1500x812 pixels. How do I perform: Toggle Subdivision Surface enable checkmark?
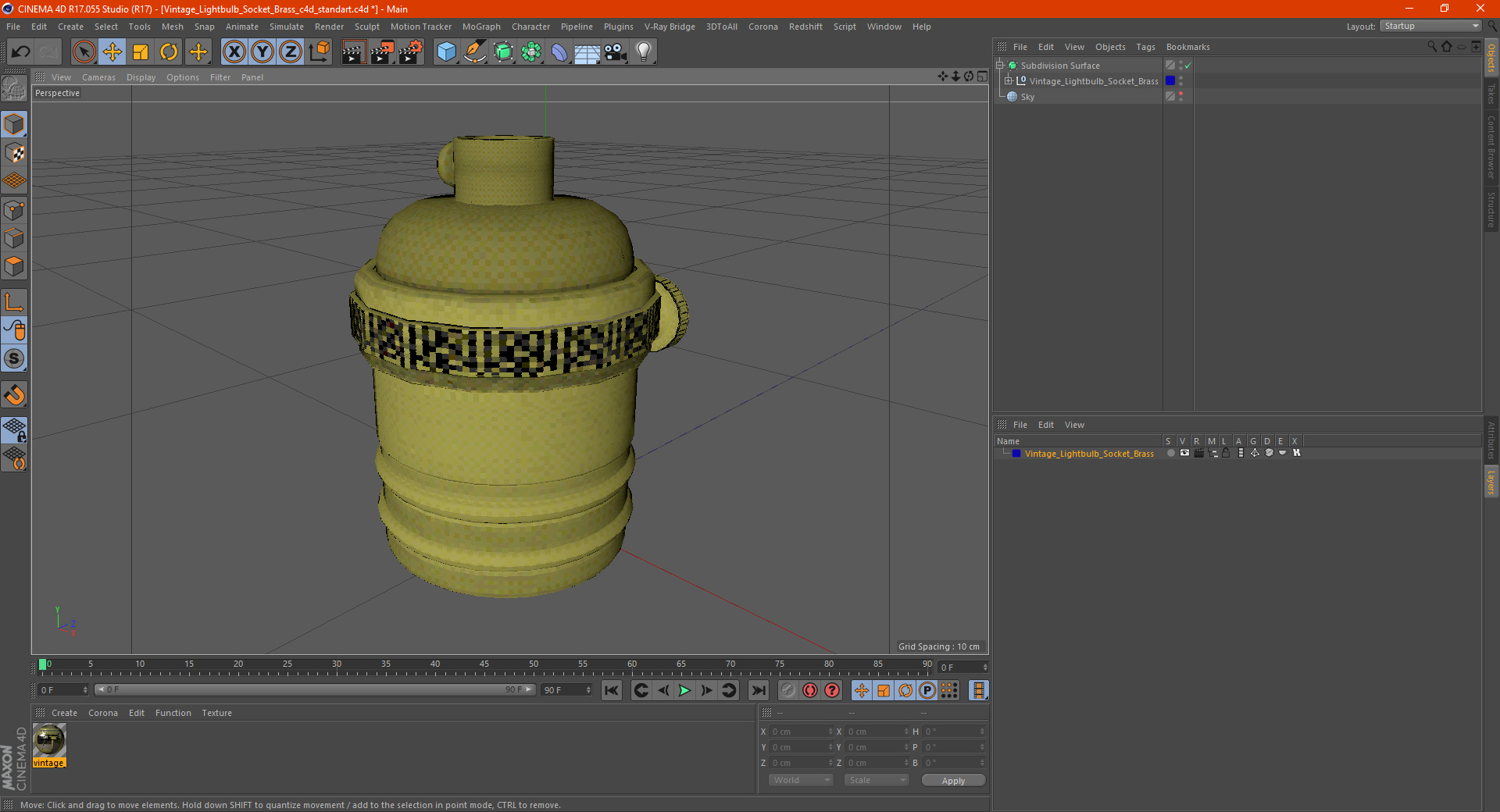click(x=1188, y=66)
